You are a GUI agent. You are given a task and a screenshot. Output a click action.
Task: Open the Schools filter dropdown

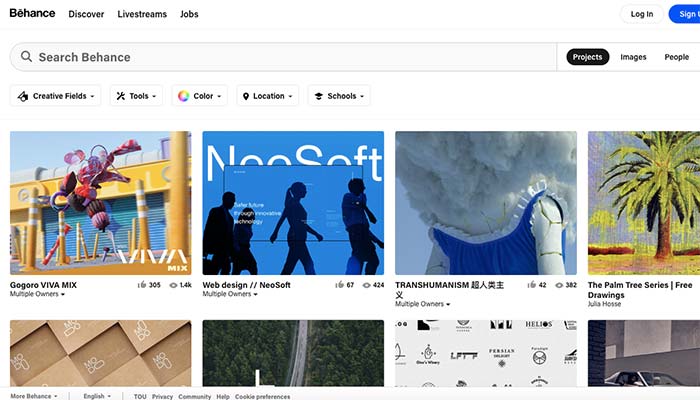pos(339,96)
